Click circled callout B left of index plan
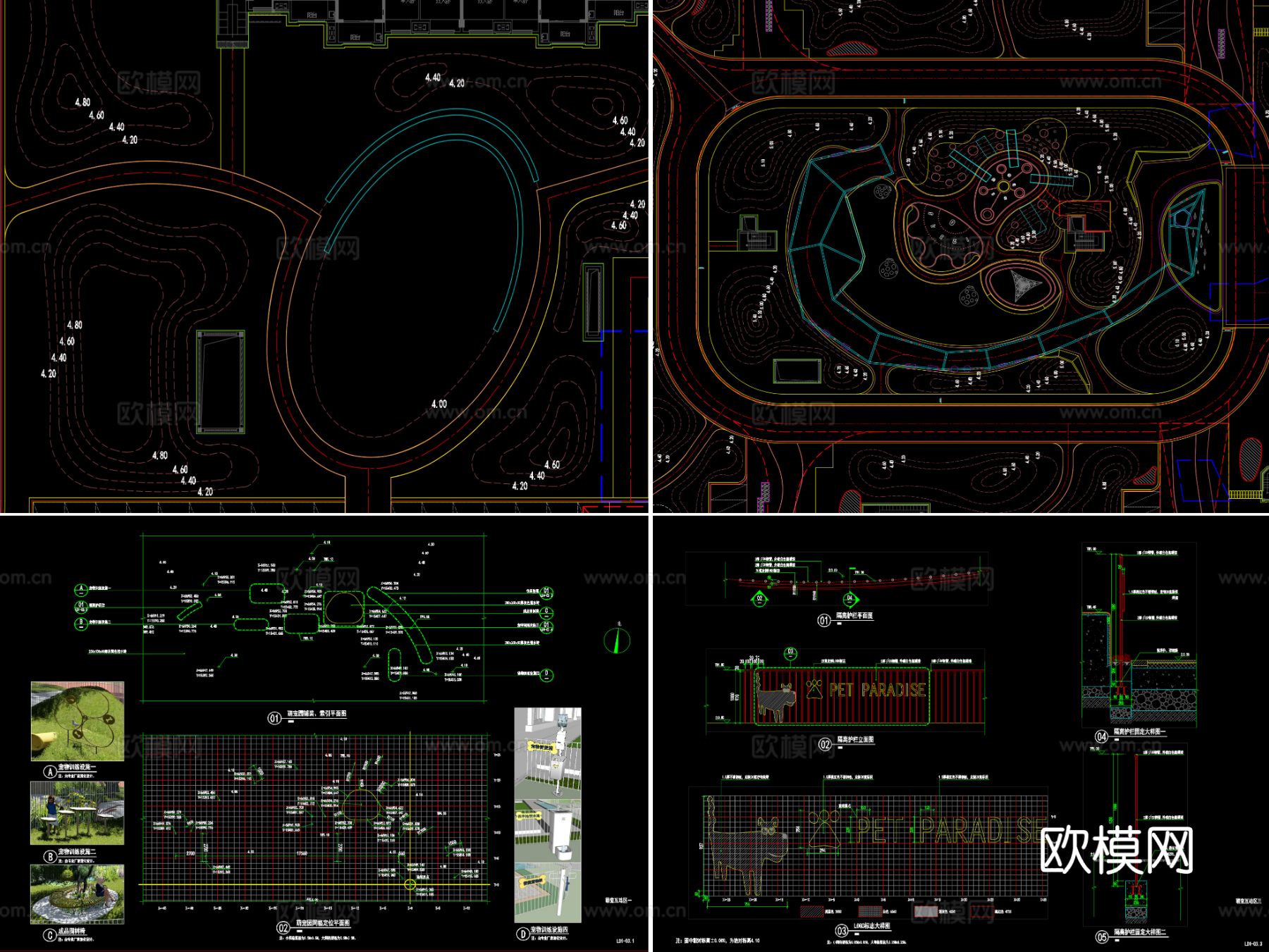 click(x=81, y=623)
